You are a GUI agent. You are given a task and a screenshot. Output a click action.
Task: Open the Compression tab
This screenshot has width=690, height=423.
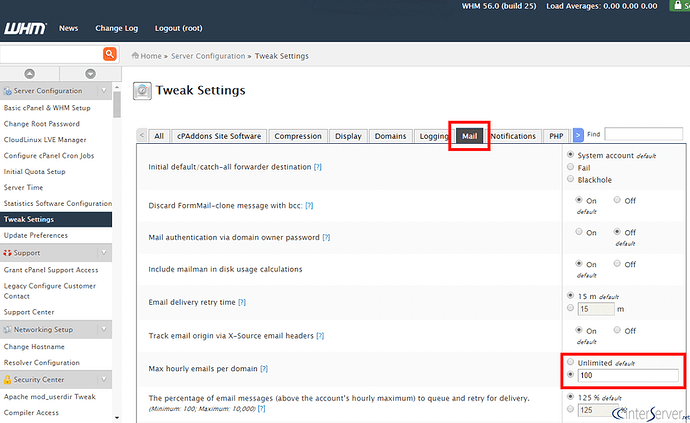pos(298,136)
